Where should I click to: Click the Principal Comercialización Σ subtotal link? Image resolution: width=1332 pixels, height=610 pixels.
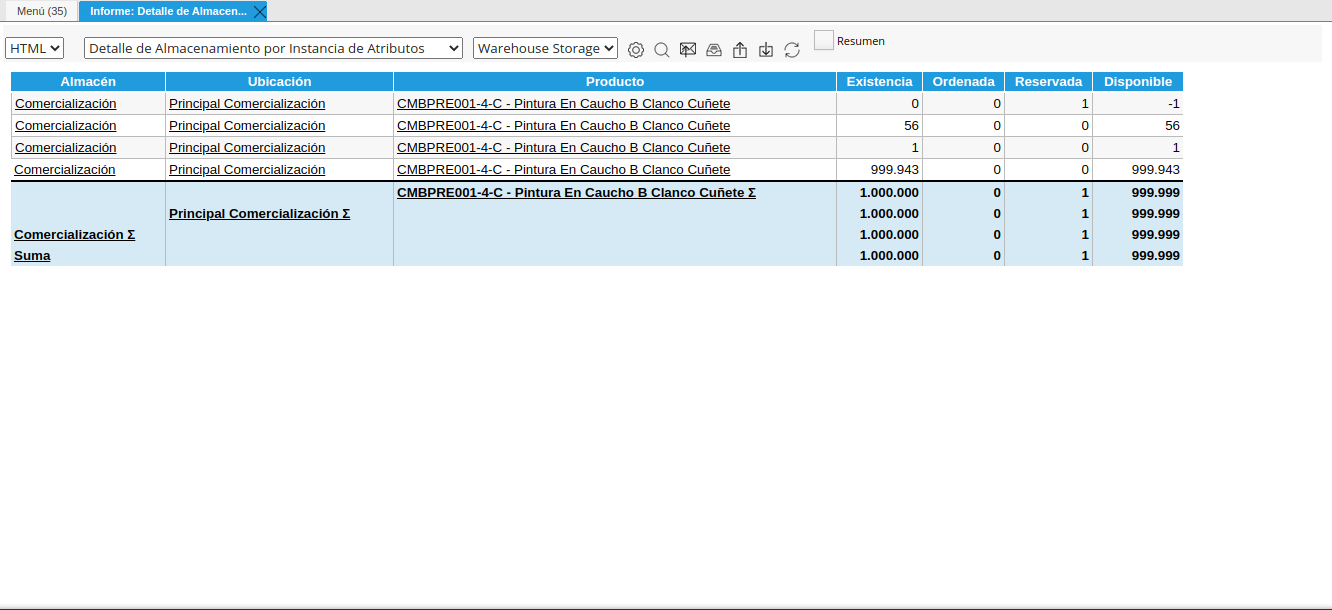coord(259,213)
